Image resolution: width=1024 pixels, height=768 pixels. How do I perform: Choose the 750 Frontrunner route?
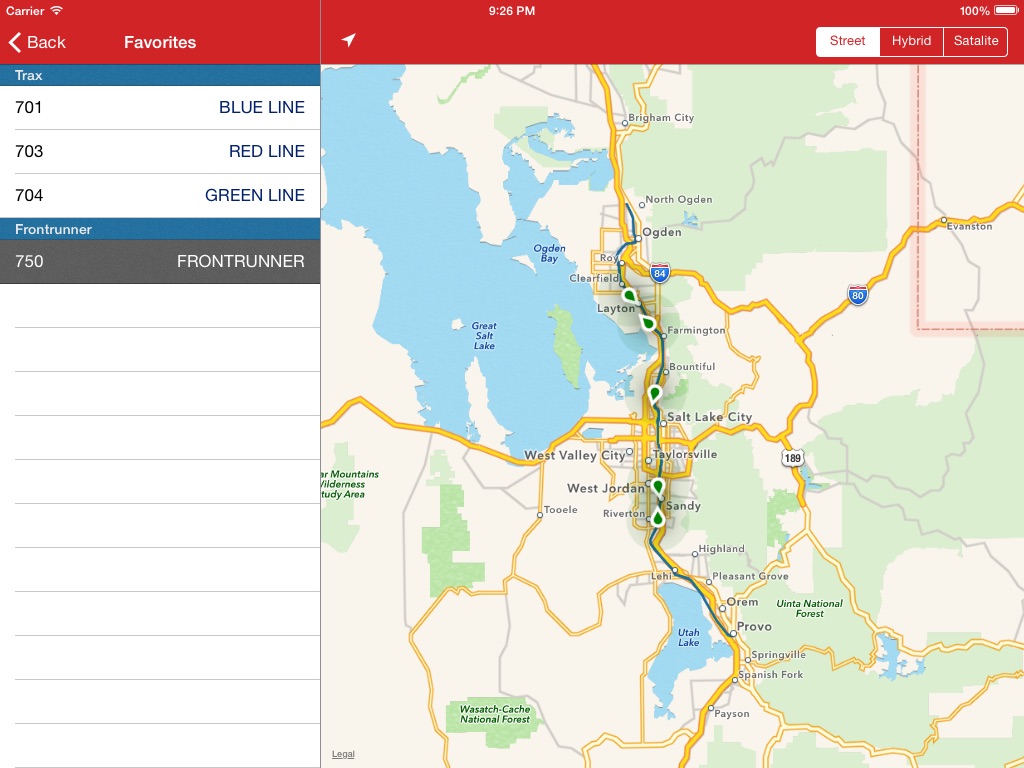tap(160, 262)
